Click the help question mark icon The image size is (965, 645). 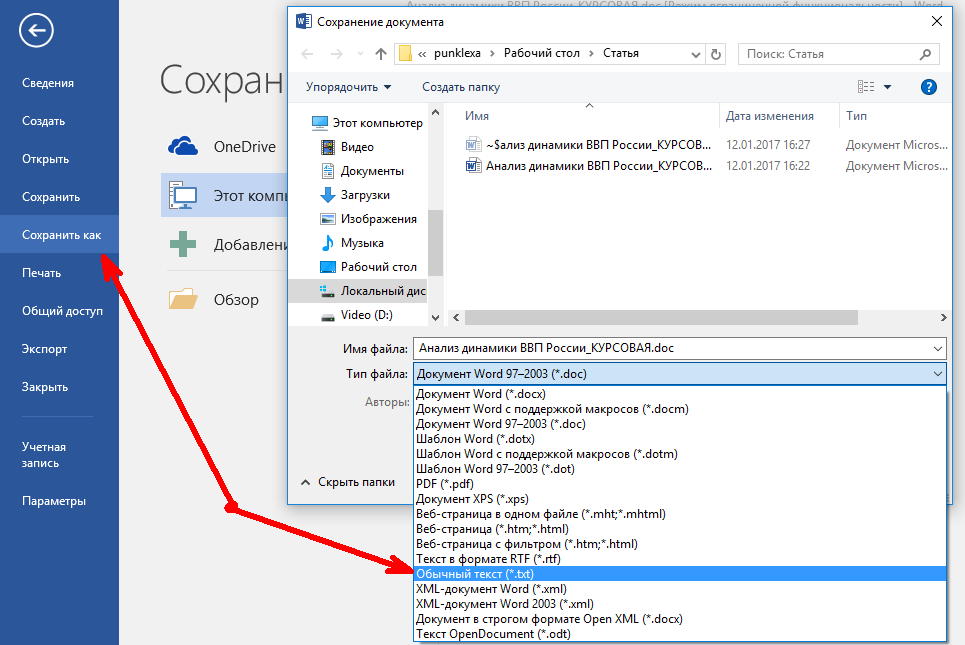(x=928, y=87)
